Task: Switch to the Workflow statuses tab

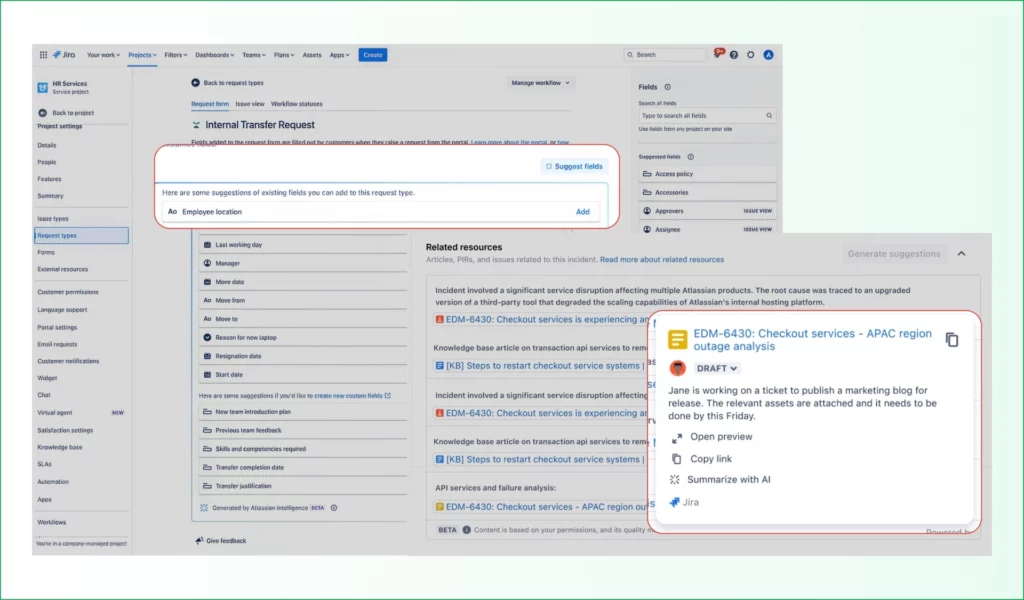Action: tap(296, 104)
